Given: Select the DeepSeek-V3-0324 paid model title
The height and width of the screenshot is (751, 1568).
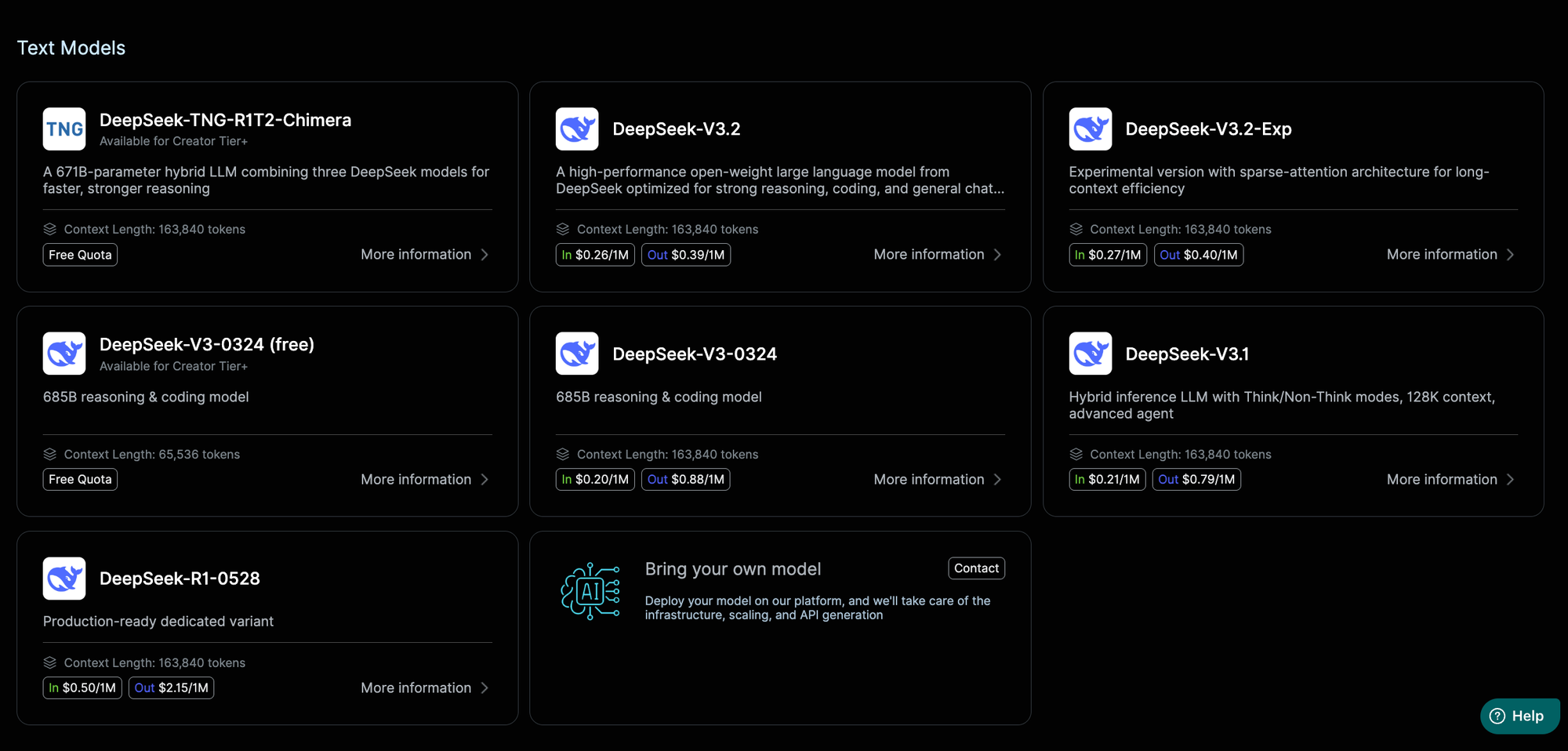Looking at the screenshot, I should coord(695,354).
